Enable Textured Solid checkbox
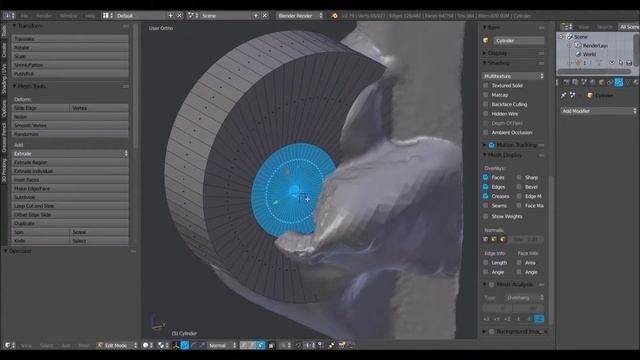The image size is (640, 360). (486, 86)
